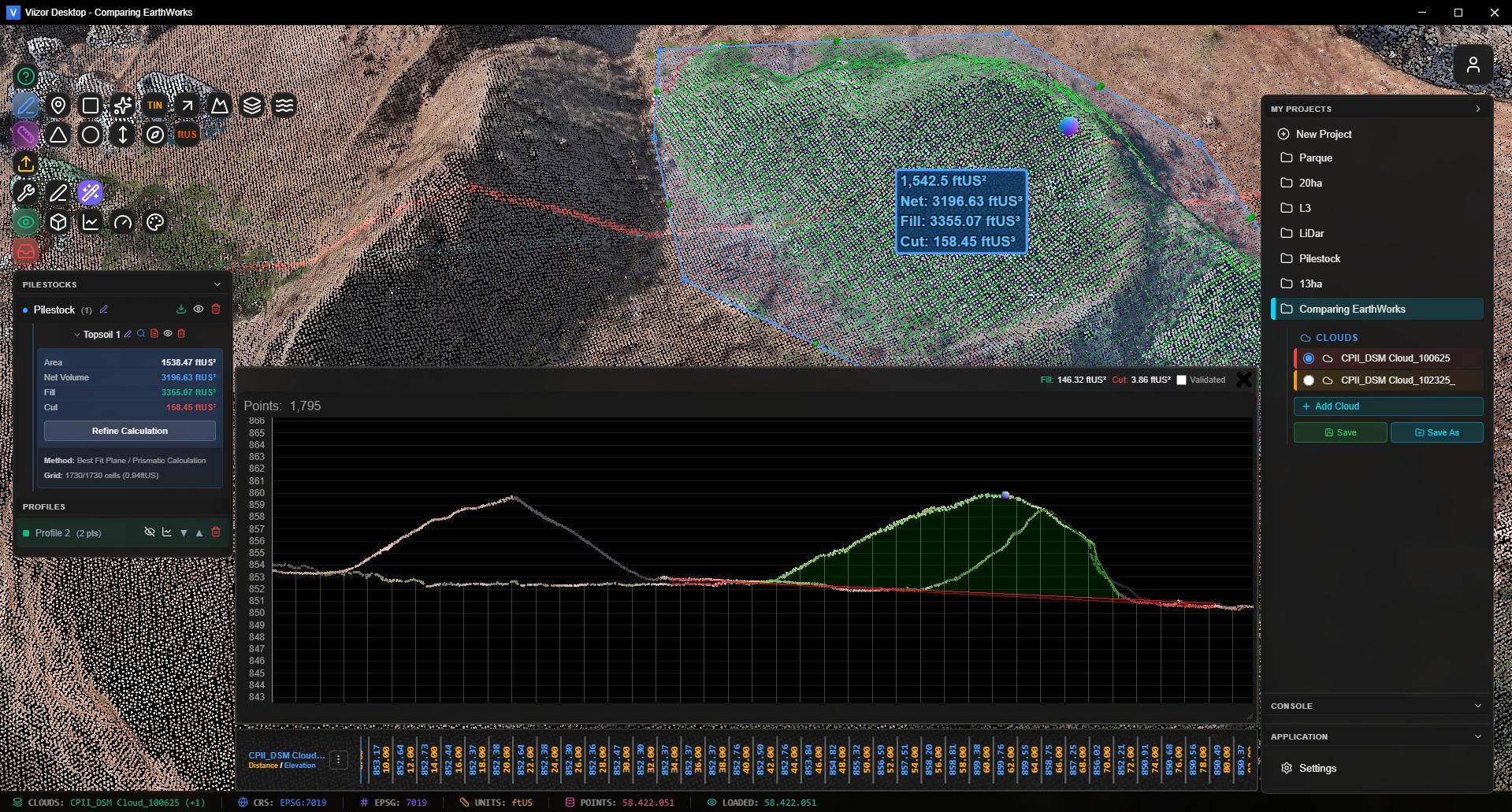Select the location pin marker tool
This screenshot has width=1512, height=812.
tap(58, 106)
